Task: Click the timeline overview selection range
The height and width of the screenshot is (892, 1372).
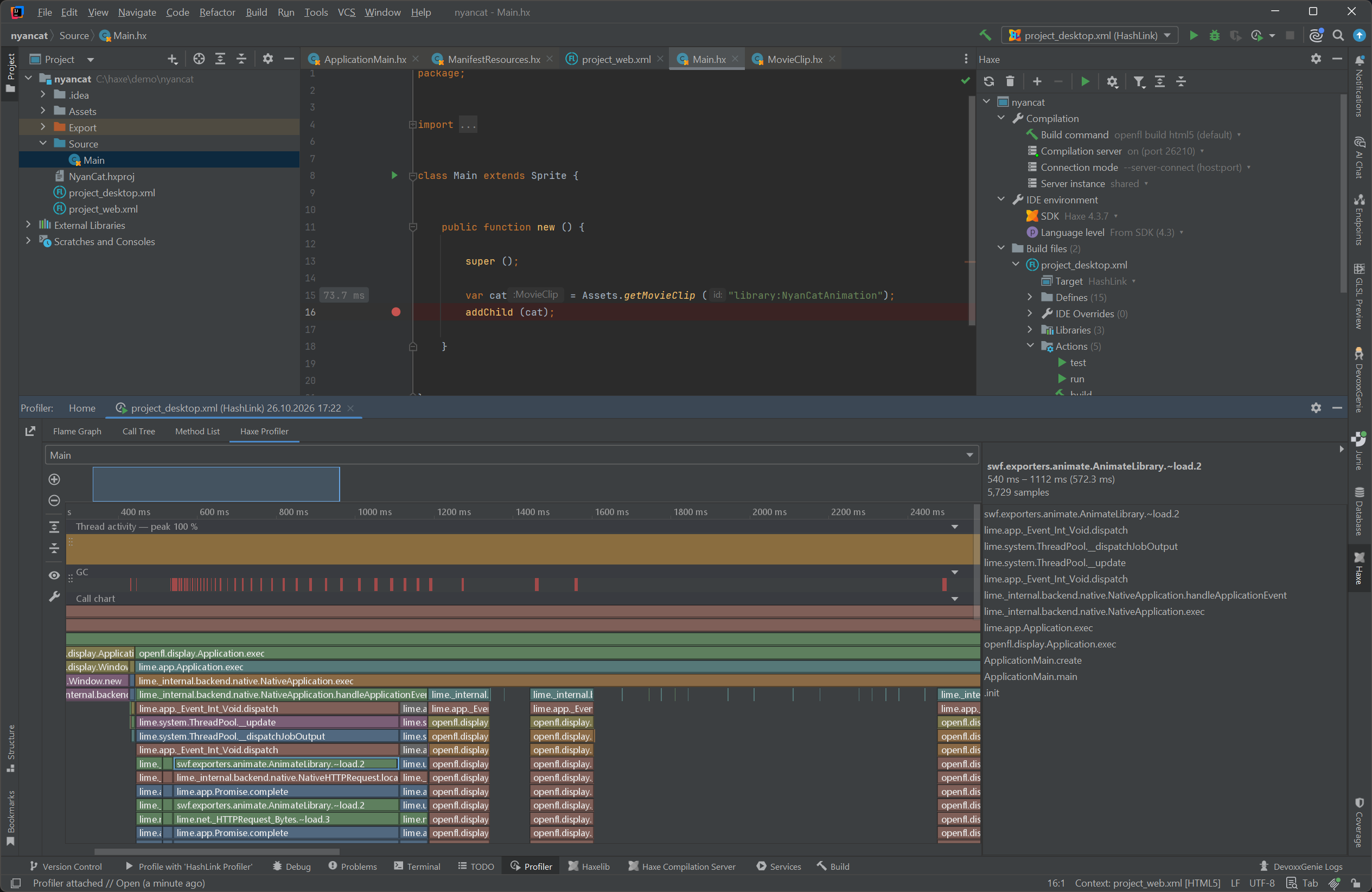Action: [216, 484]
